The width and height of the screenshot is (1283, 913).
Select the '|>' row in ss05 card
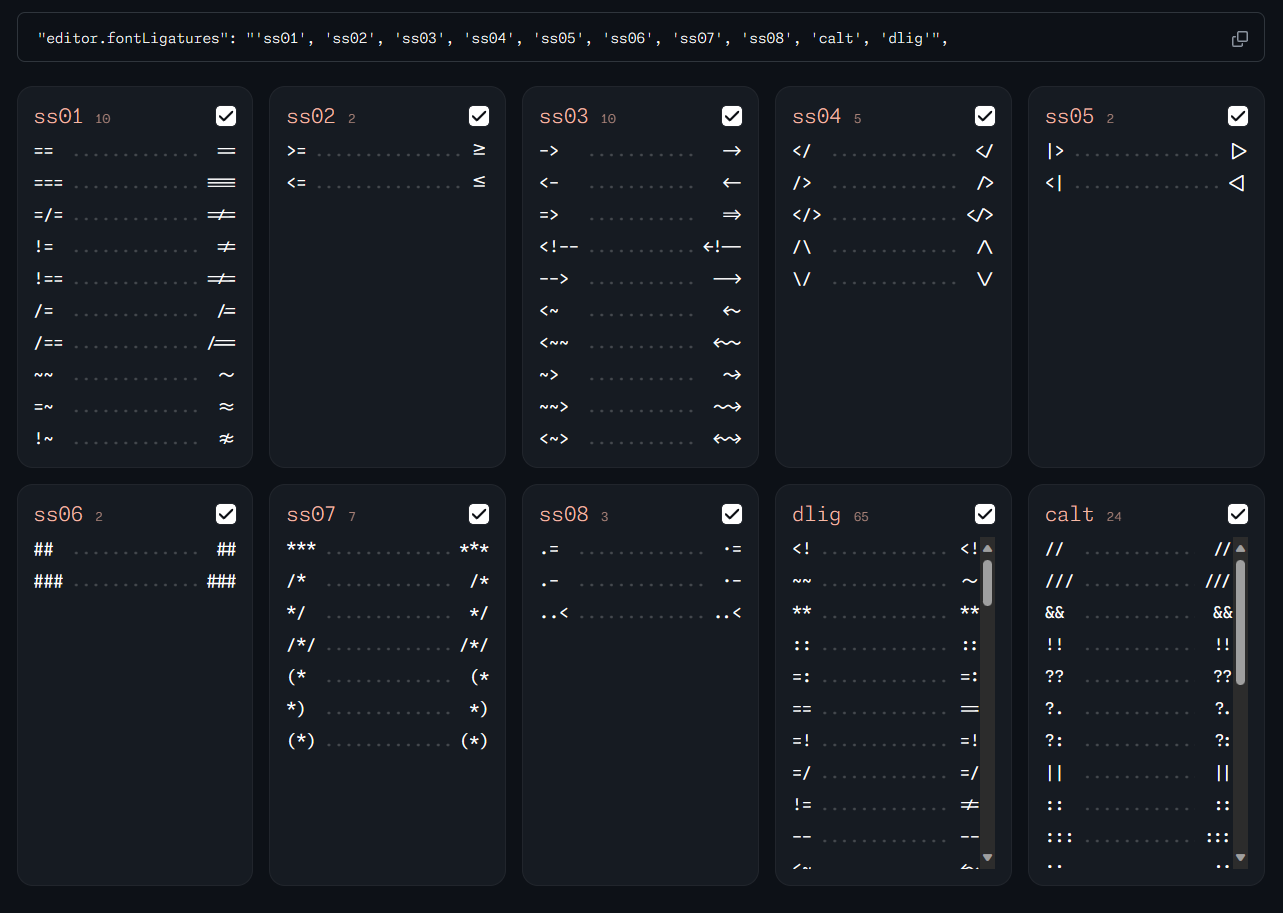coord(1147,151)
